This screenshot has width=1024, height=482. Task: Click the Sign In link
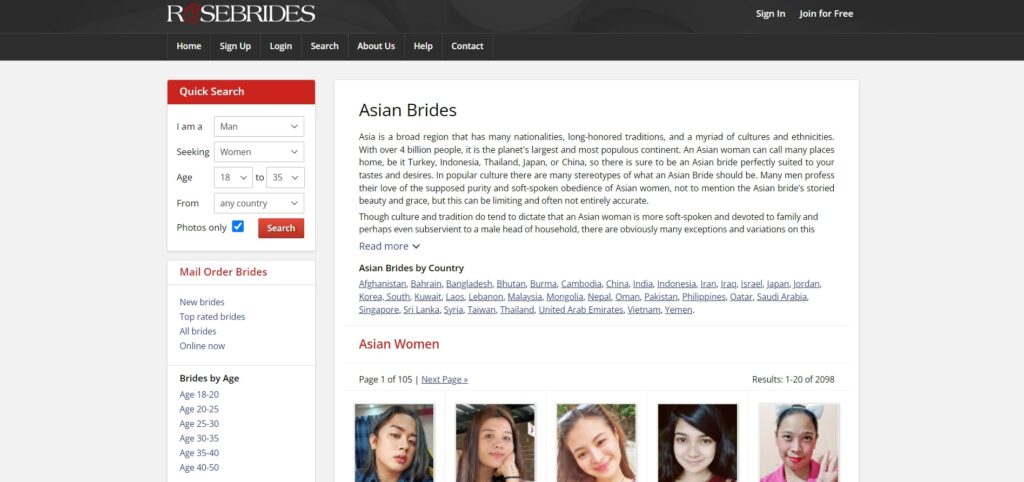770,14
